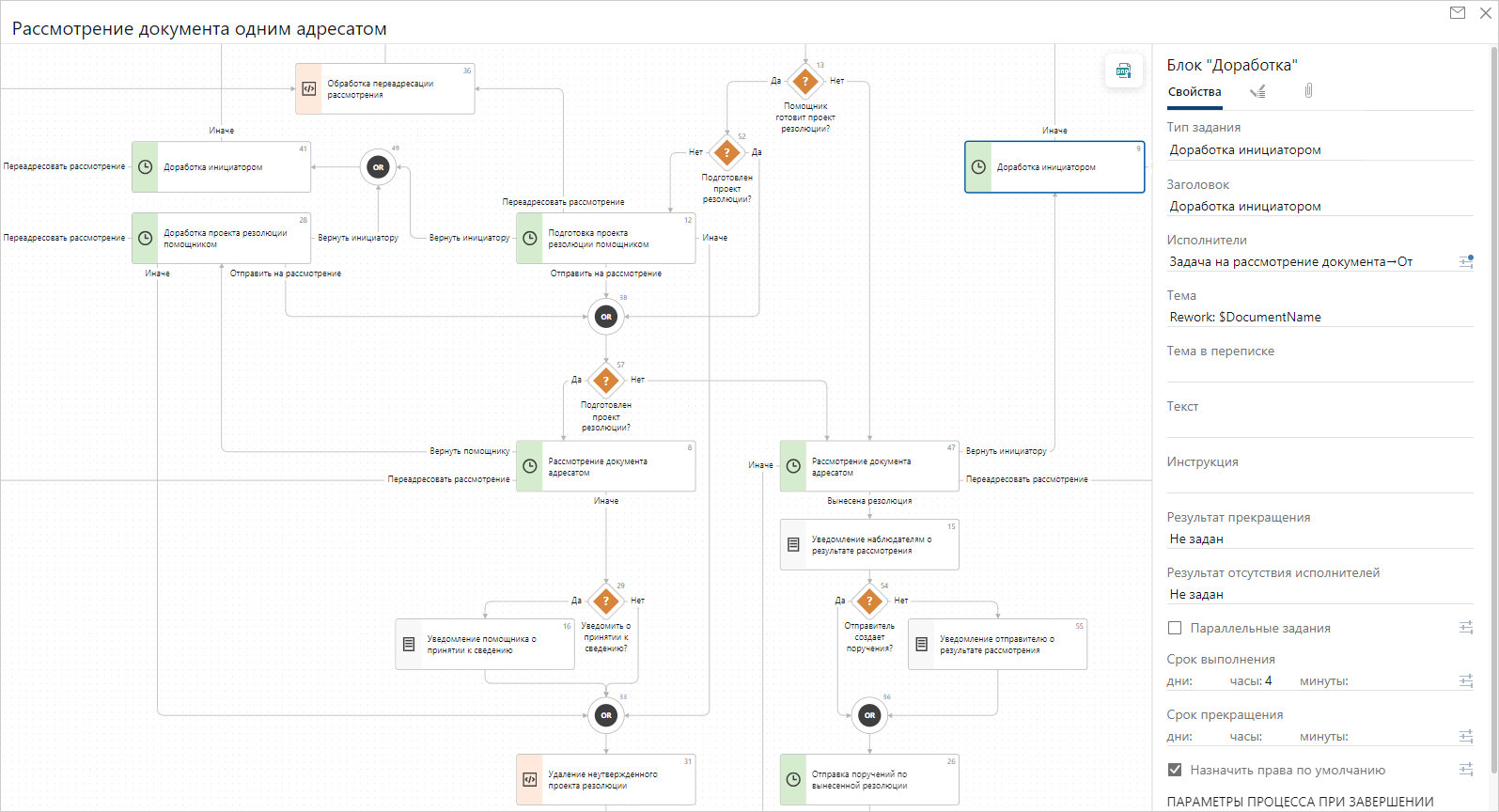This screenshot has width=1499, height=812.
Task: Select condition diamond 'Помощник готовит проект резолюции?'
Action: [805, 82]
